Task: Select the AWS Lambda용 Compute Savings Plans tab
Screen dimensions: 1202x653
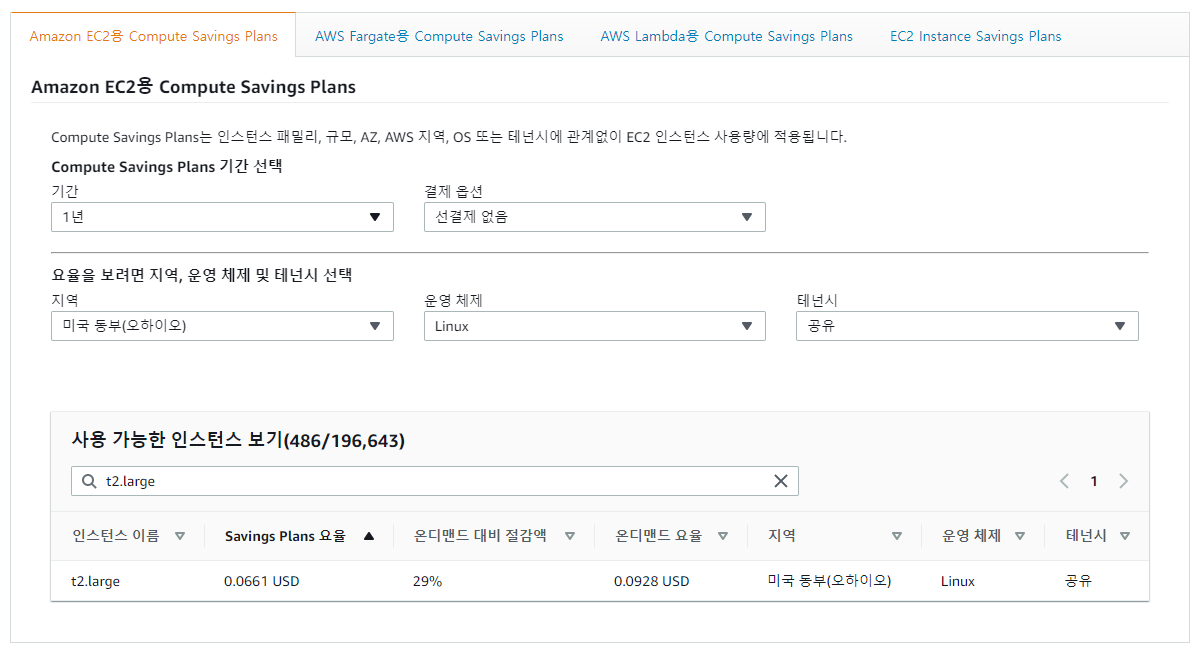Action: pos(725,35)
